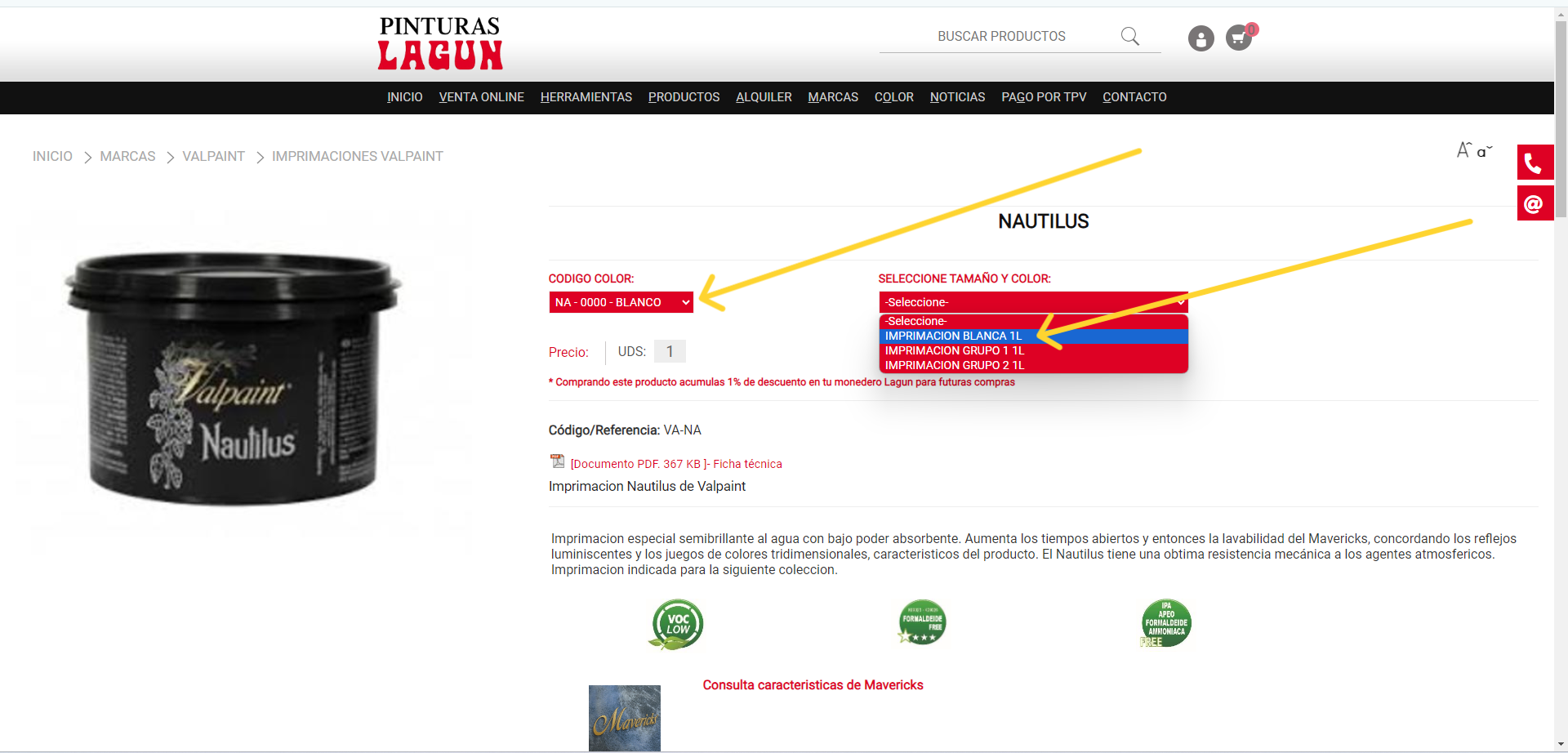Open the user account icon
This screenshot has height=753, width=1568.
point(1200,38)
